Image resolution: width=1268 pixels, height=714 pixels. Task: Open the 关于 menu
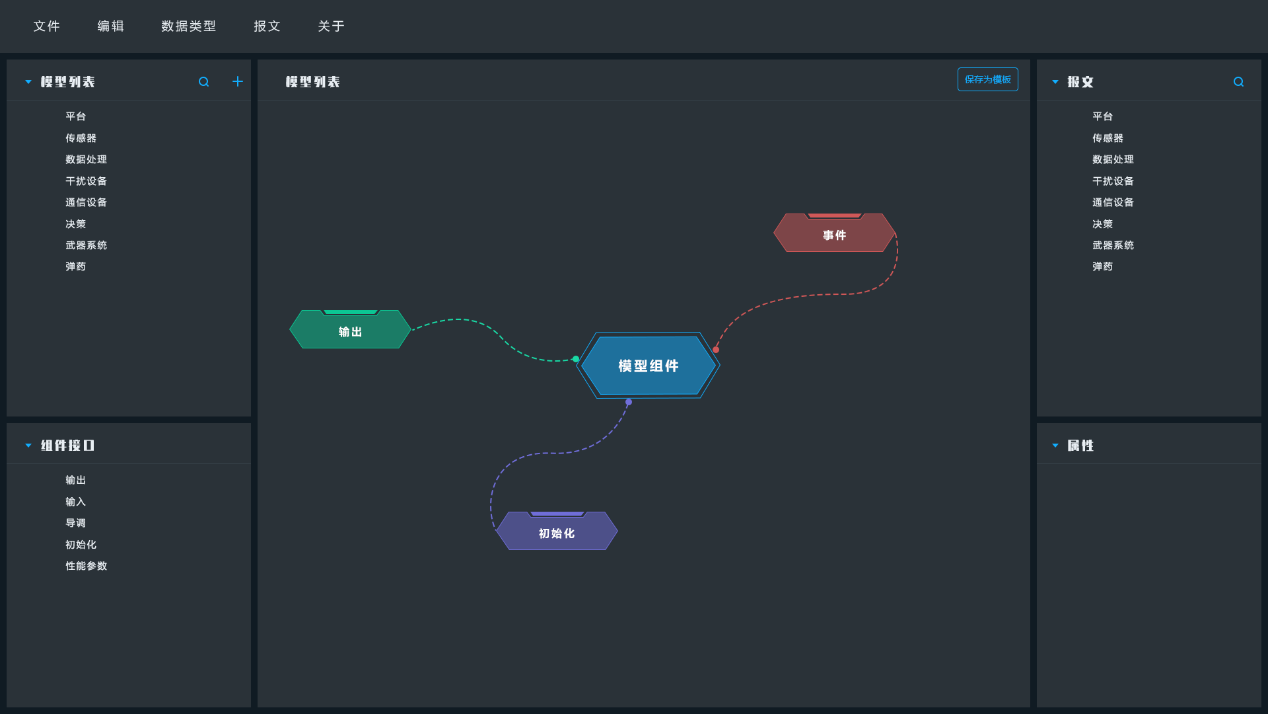click(331, 26)
